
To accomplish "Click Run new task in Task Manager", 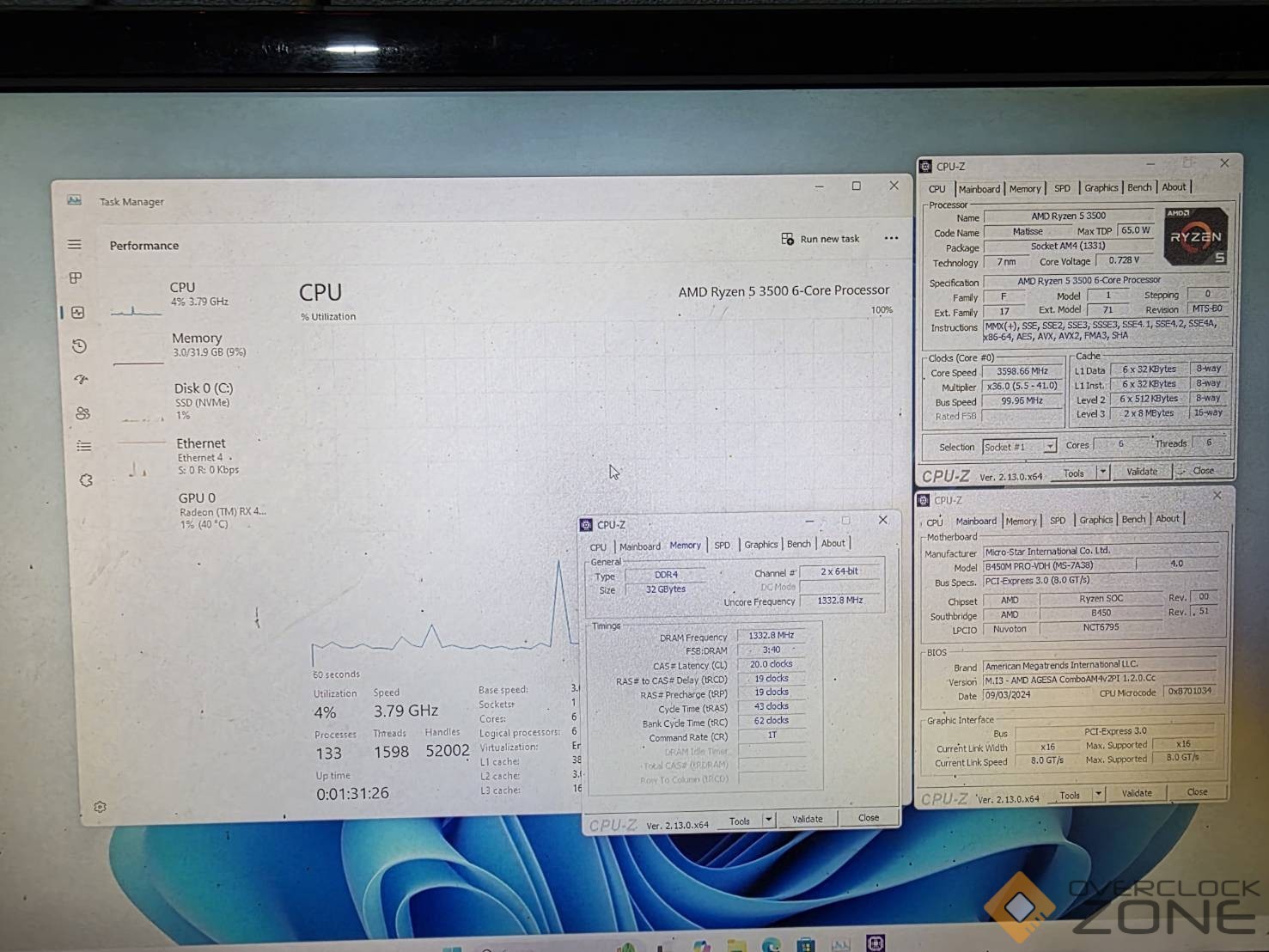I will click(x=821, y=239).
